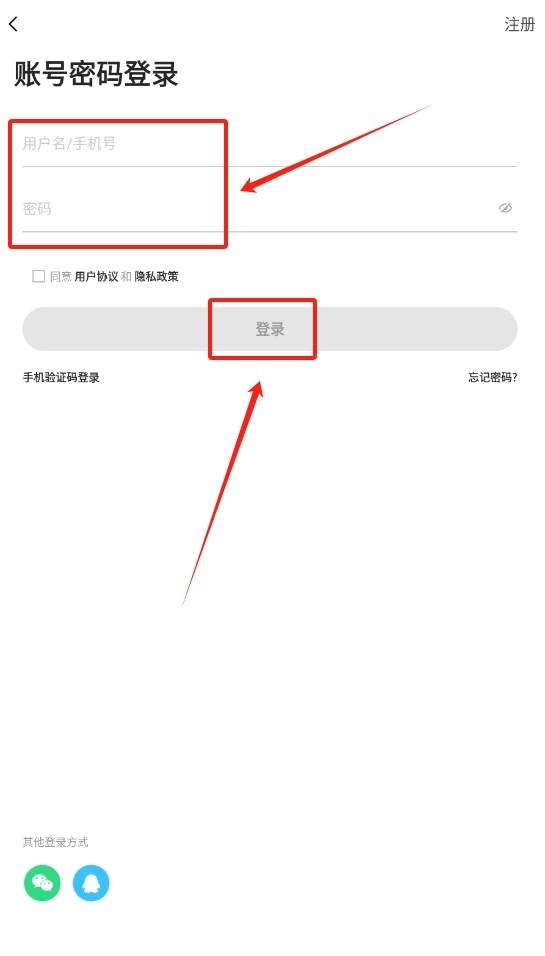This screenshot has width=545, height=956.
Task: Tap the back arrow icon
Action: [x=13, y=24]
